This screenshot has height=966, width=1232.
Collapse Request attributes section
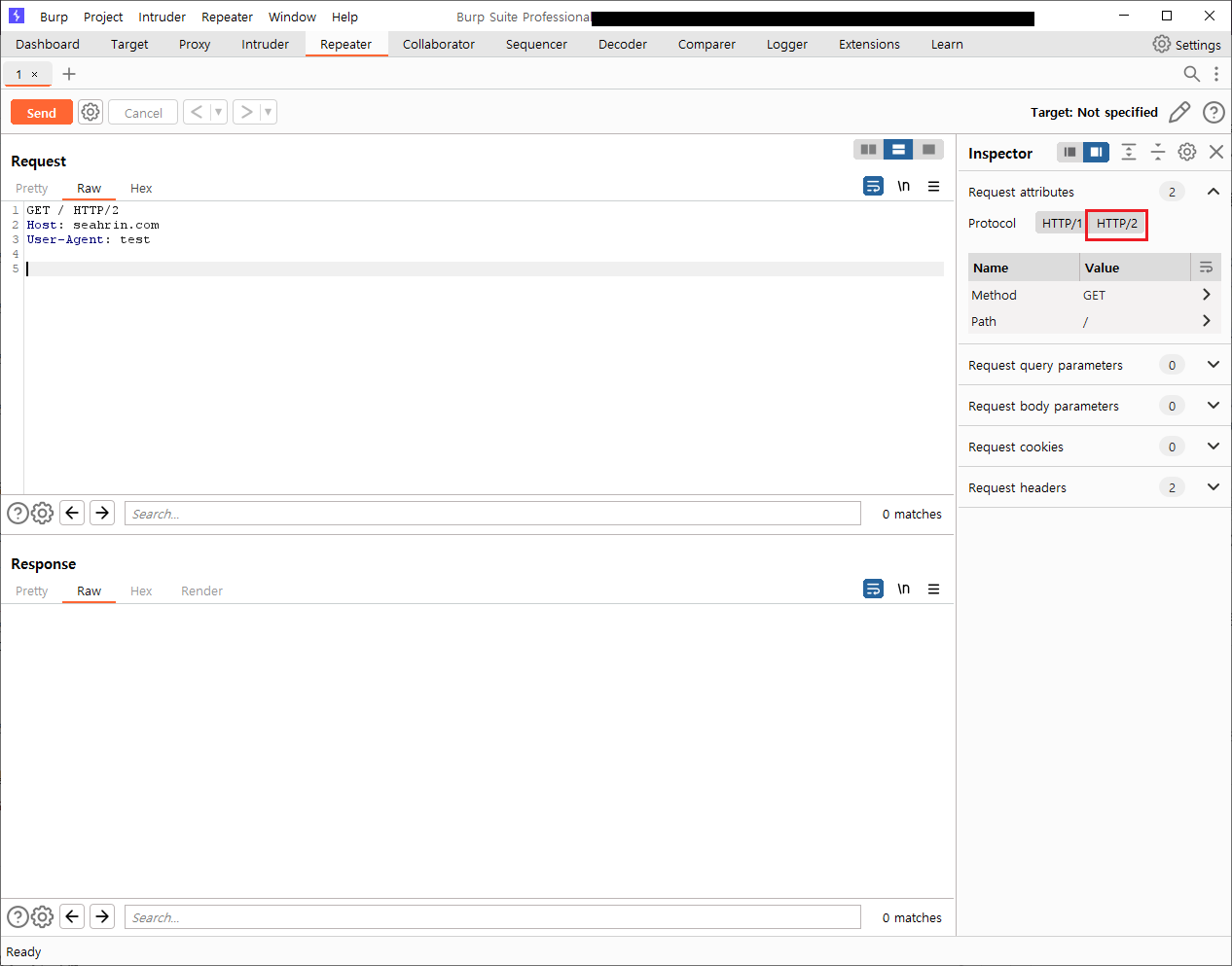[1214, 192]
